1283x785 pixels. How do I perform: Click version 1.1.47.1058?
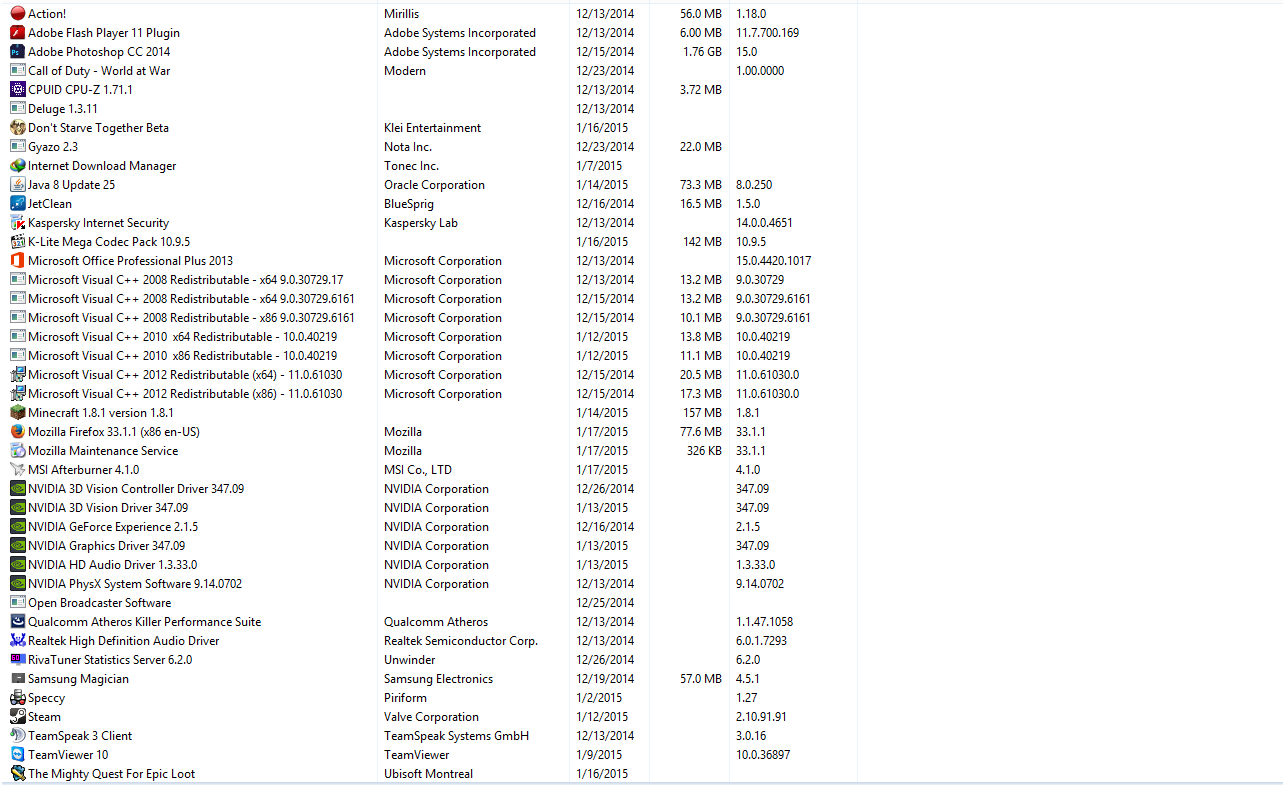(764, 622)
